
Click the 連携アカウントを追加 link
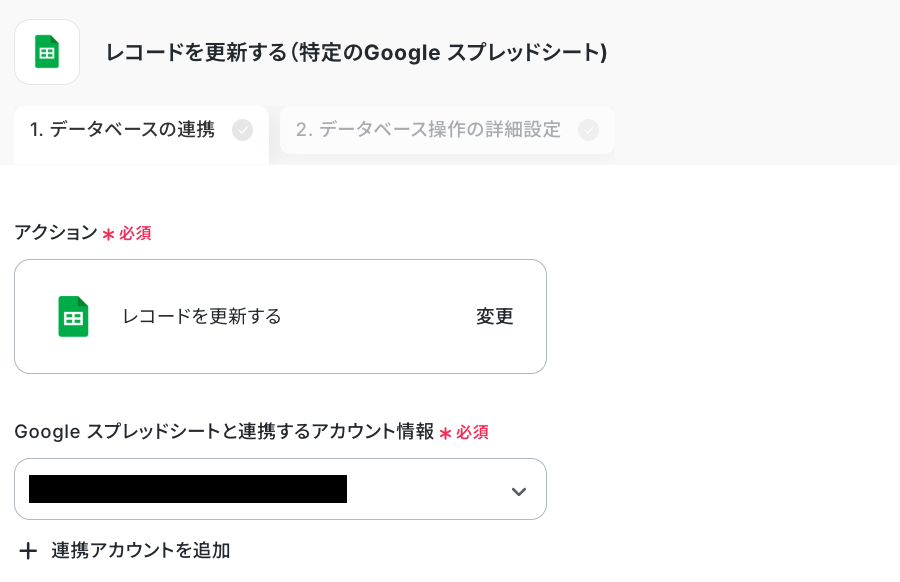point(141,550)
